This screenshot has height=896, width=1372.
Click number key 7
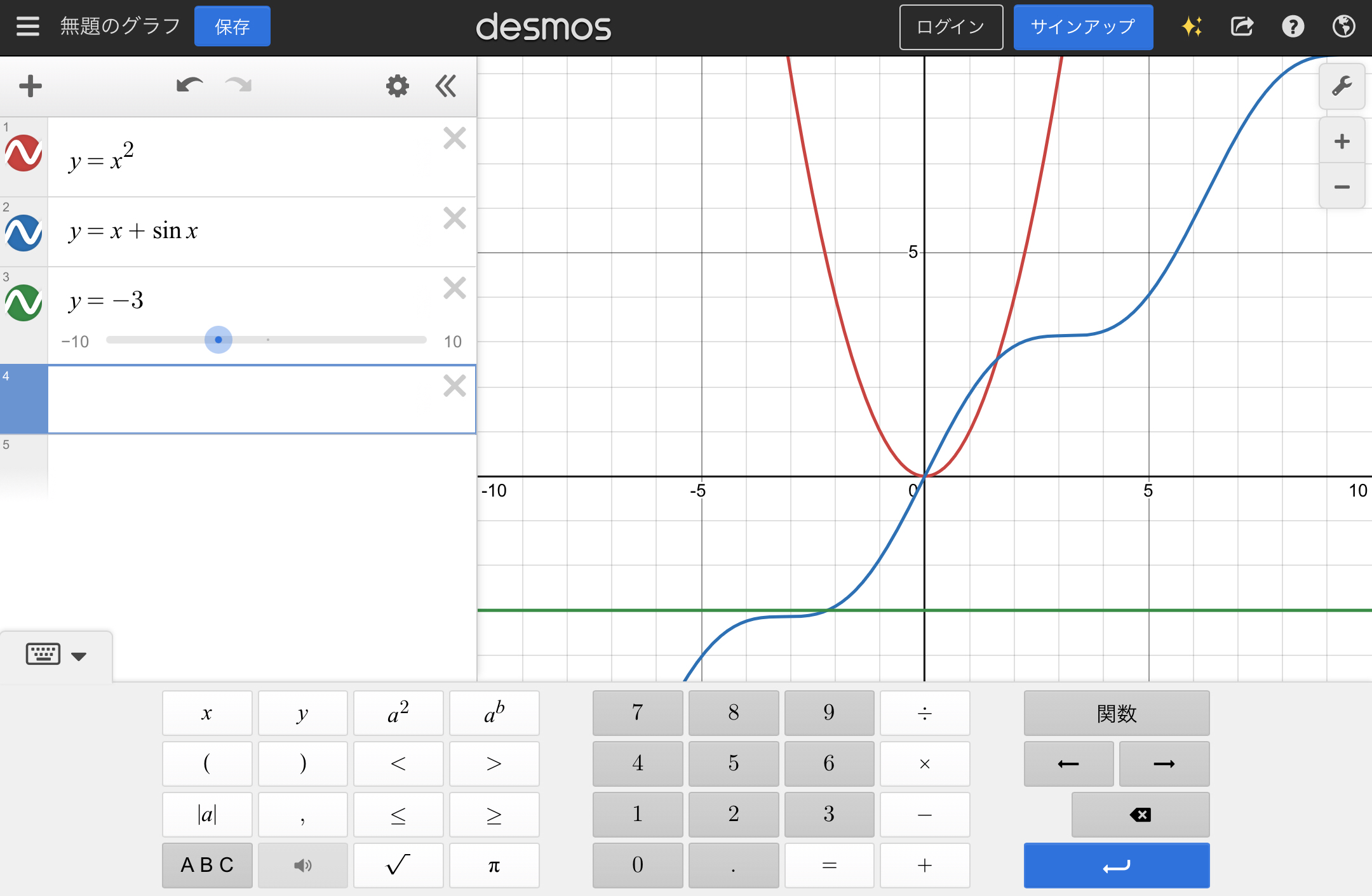tap(638, 713)
